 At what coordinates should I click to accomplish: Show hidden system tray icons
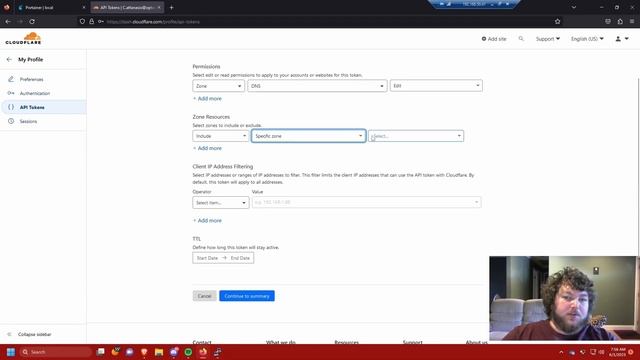(x=561, y=352)
